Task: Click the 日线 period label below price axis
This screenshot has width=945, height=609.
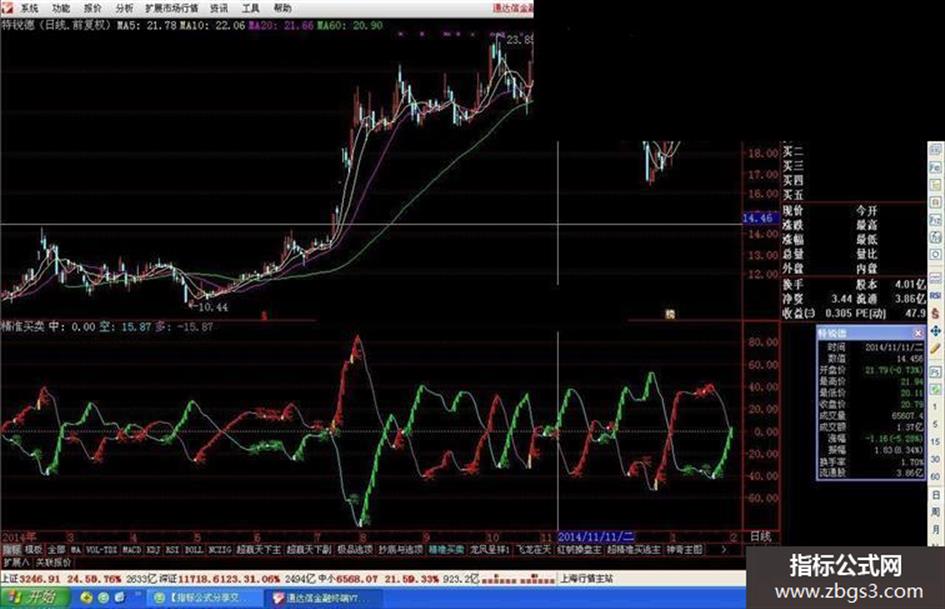Action: tap(761, 536)
